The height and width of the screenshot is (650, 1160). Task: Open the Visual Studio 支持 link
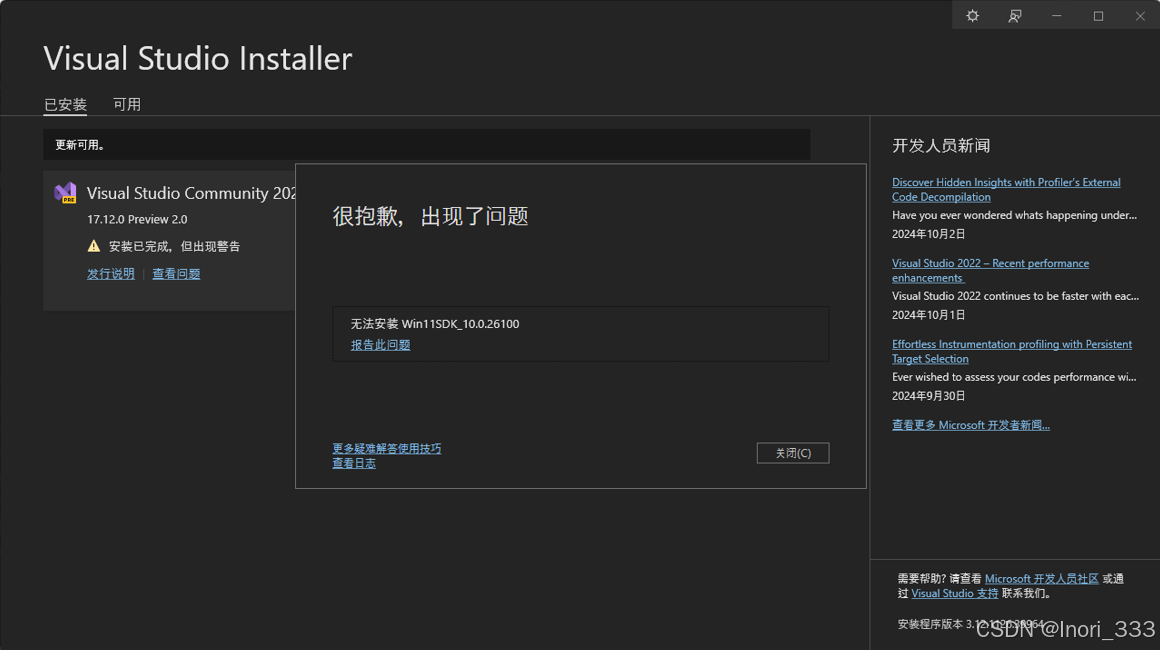tap(954, 594)
